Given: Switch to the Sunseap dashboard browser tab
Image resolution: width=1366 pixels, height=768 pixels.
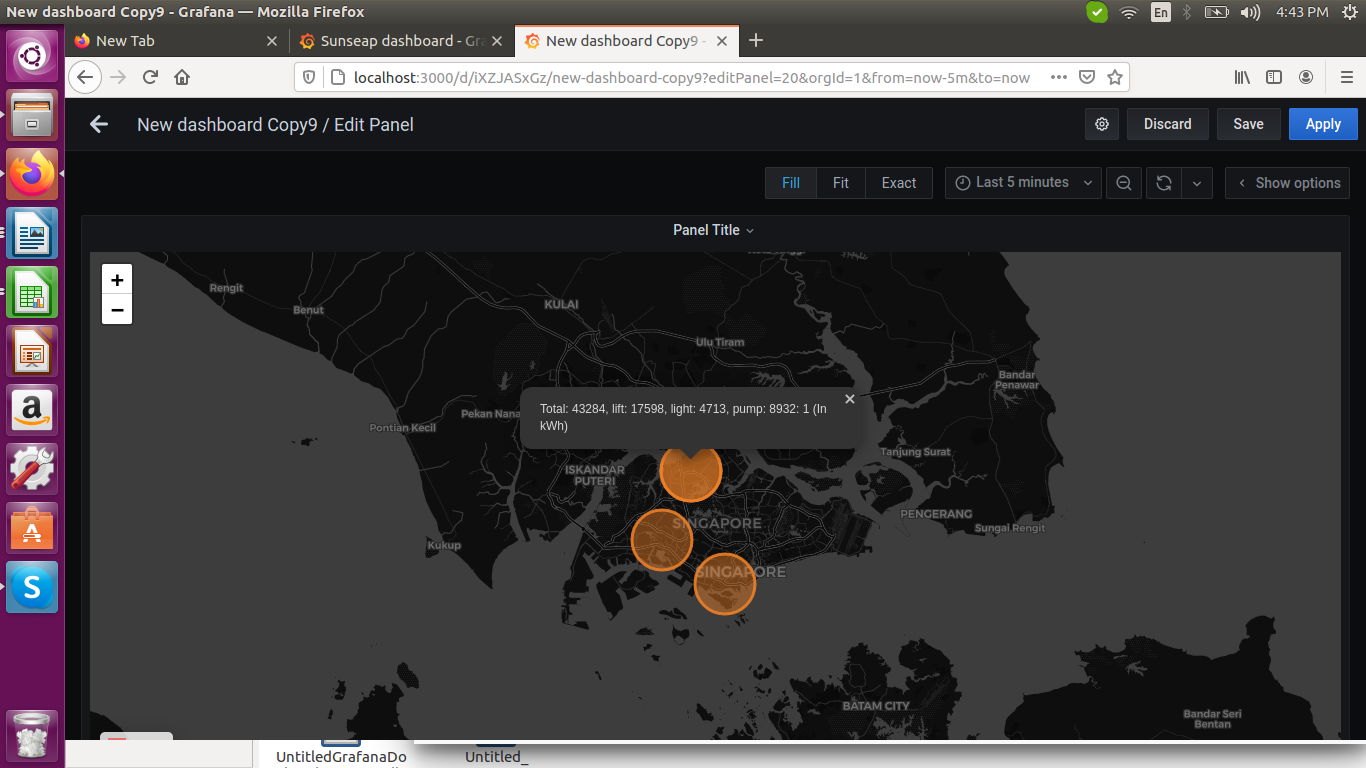Looking at the screenshot, I should tap(400, 41).
